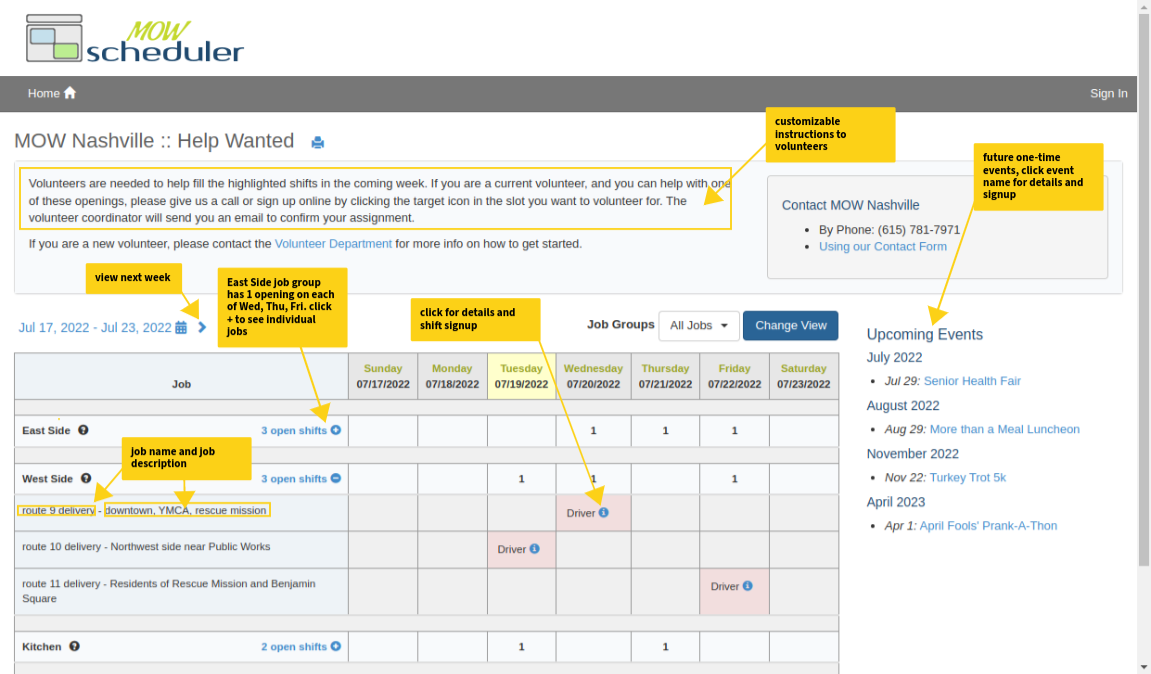Click the page vertical scrollbar
The width and height of the screenshot is (1151, 674).
(1144, 290)
